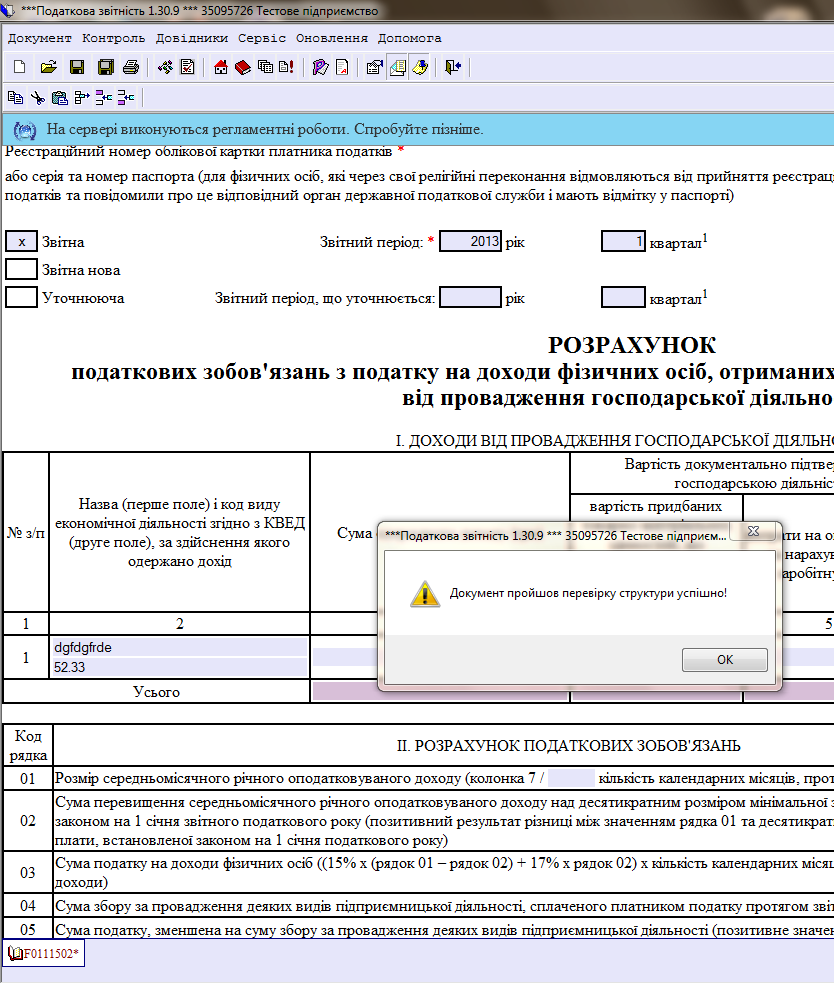Click the dgfdgfrde activity name field
The height and width of the screenshot is (984, 834).
(x=180, y=647)
